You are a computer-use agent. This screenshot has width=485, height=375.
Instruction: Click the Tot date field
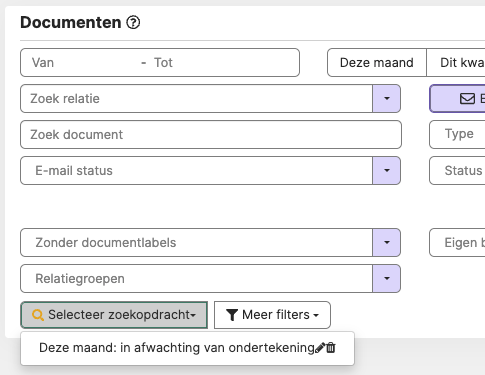[223, 63]
